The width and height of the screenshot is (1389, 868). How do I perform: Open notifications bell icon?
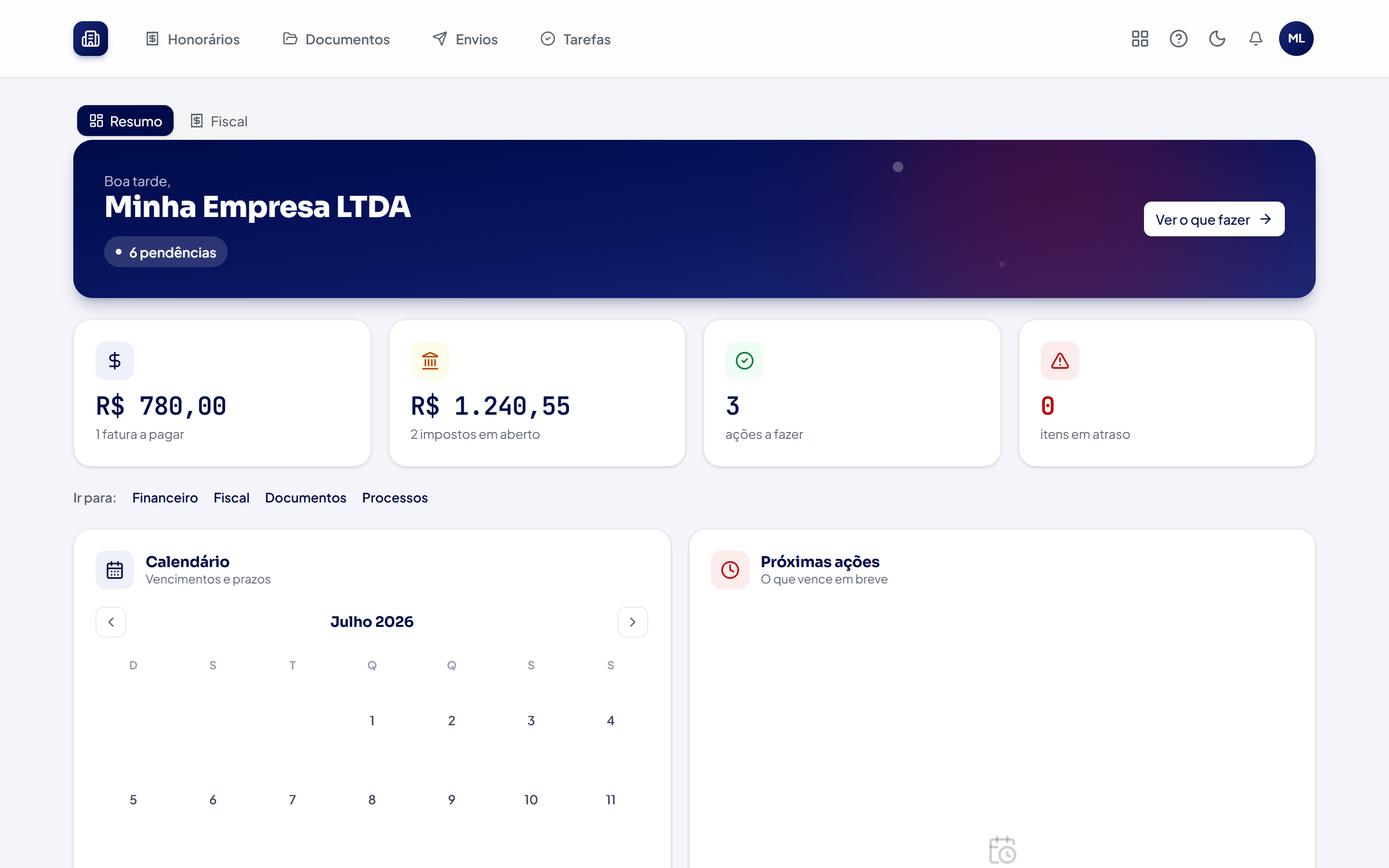point(1255,39)
